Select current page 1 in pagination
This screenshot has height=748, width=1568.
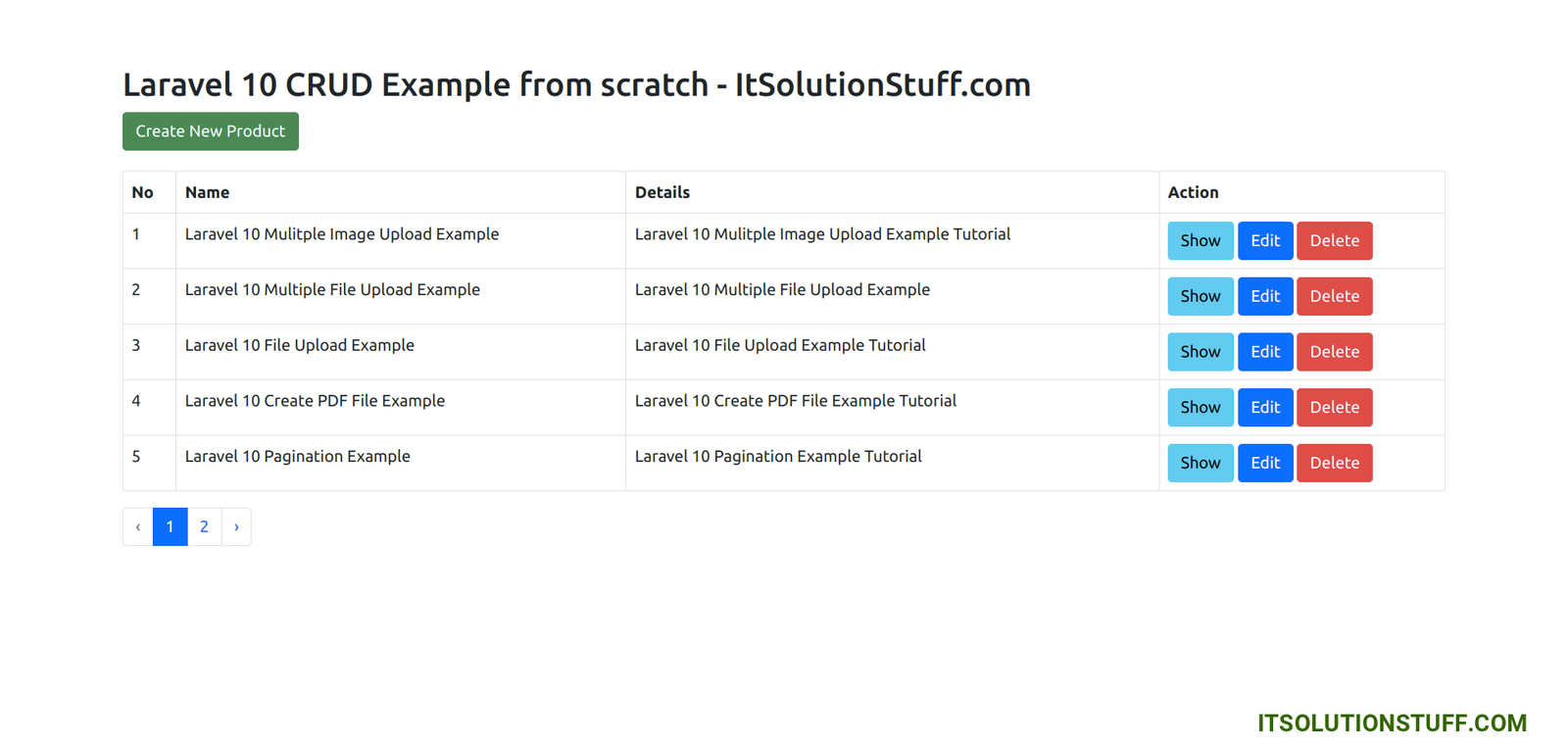[170, 527]
